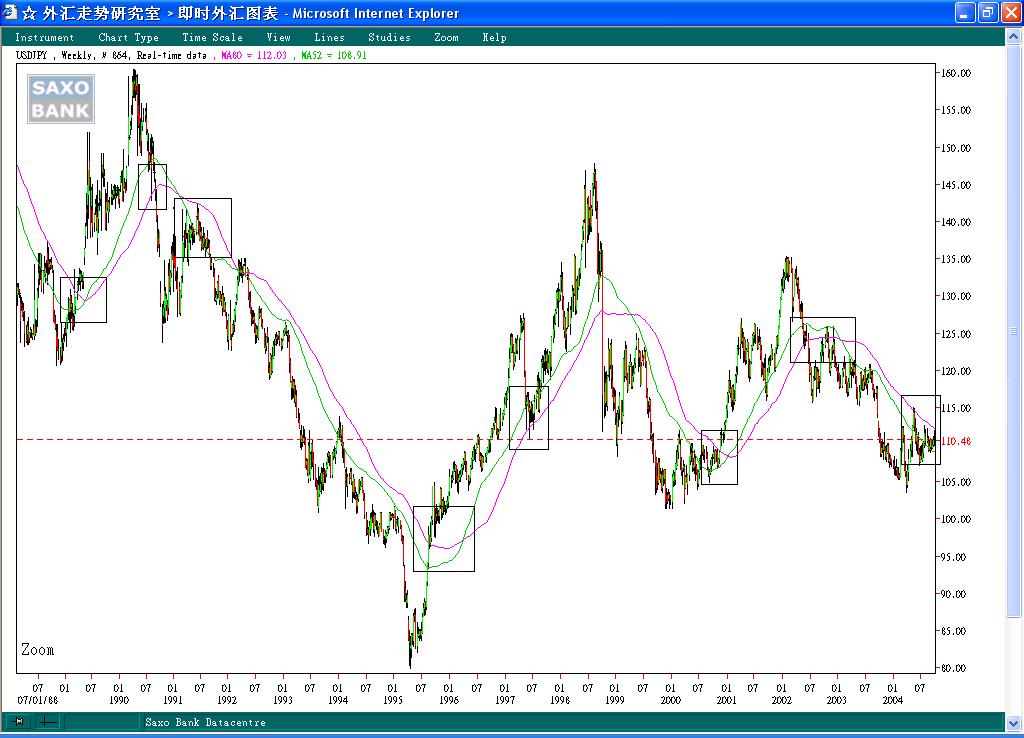Click the scroll up arrow of vertical scrollbar
The height and width of the screenshot is (738, 1024).
pos(1014,37)
